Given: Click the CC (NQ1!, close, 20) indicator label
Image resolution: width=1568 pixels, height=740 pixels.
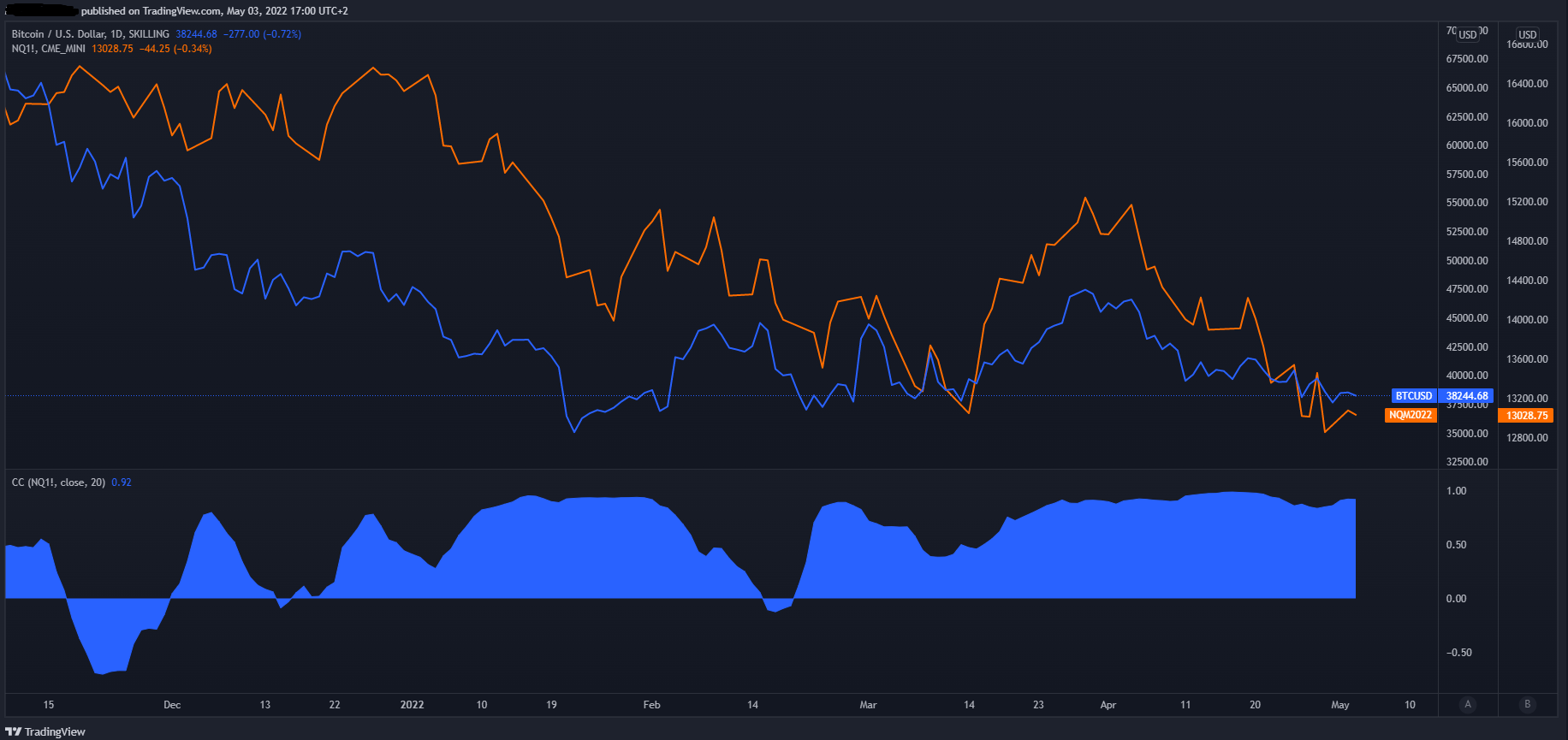Looking at the screenshot, I should (x=58, y=482).
